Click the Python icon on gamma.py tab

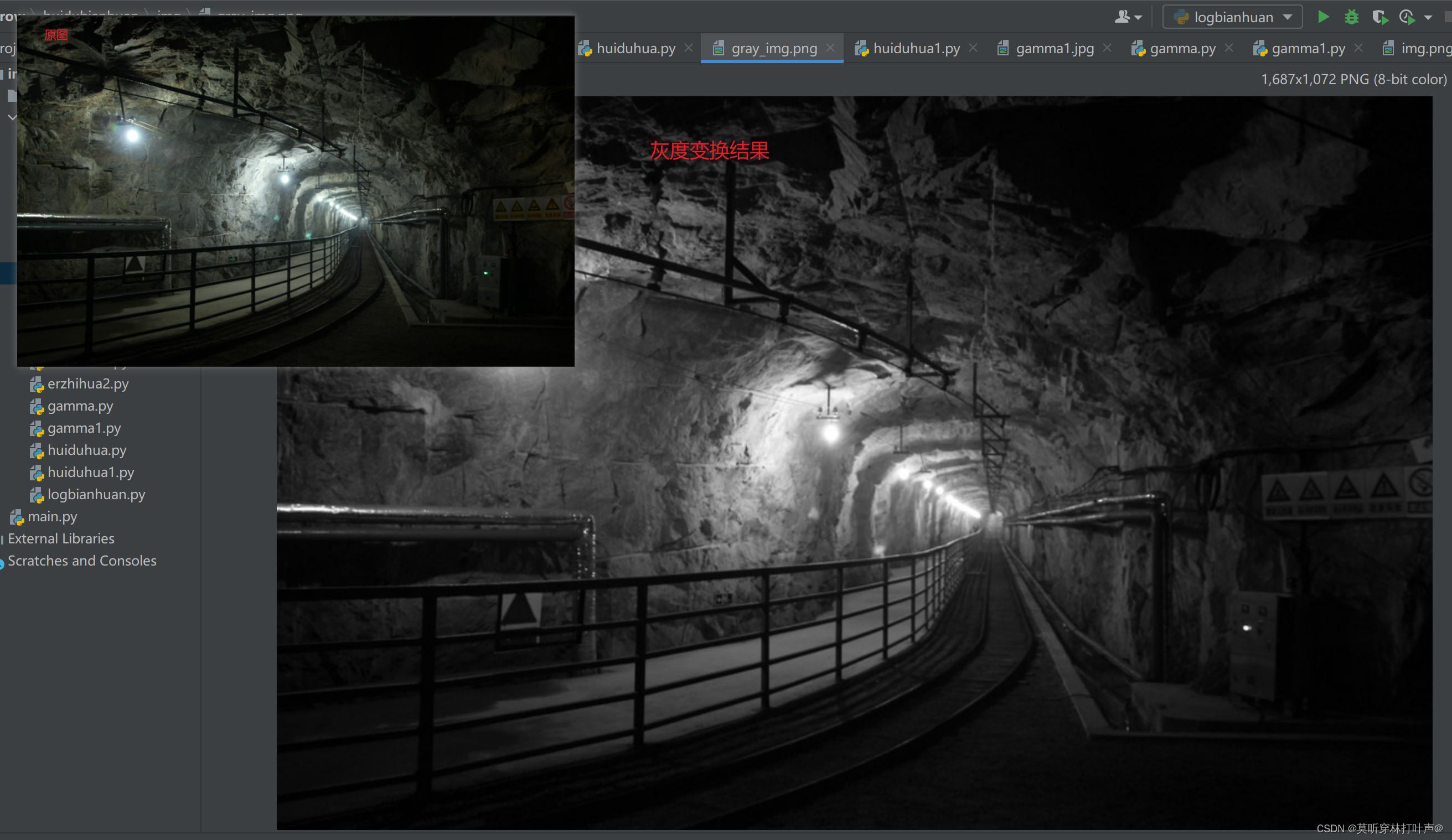click(1138, 48)
